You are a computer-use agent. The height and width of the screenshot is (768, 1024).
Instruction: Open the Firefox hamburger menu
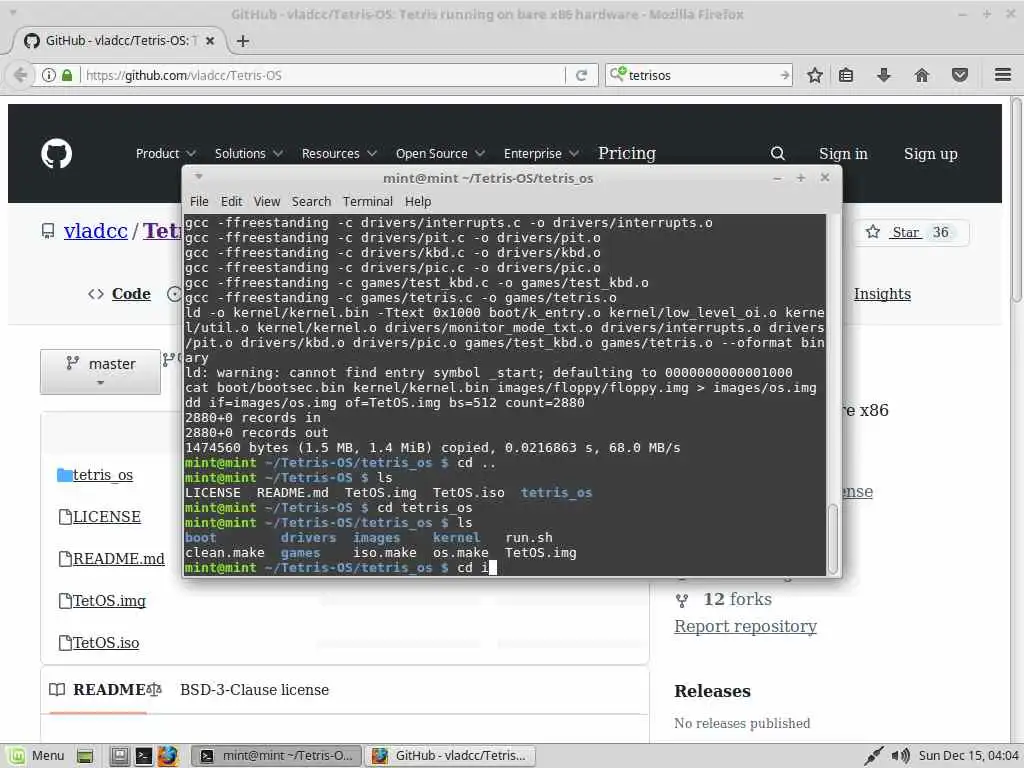[x=1003, y=75]
